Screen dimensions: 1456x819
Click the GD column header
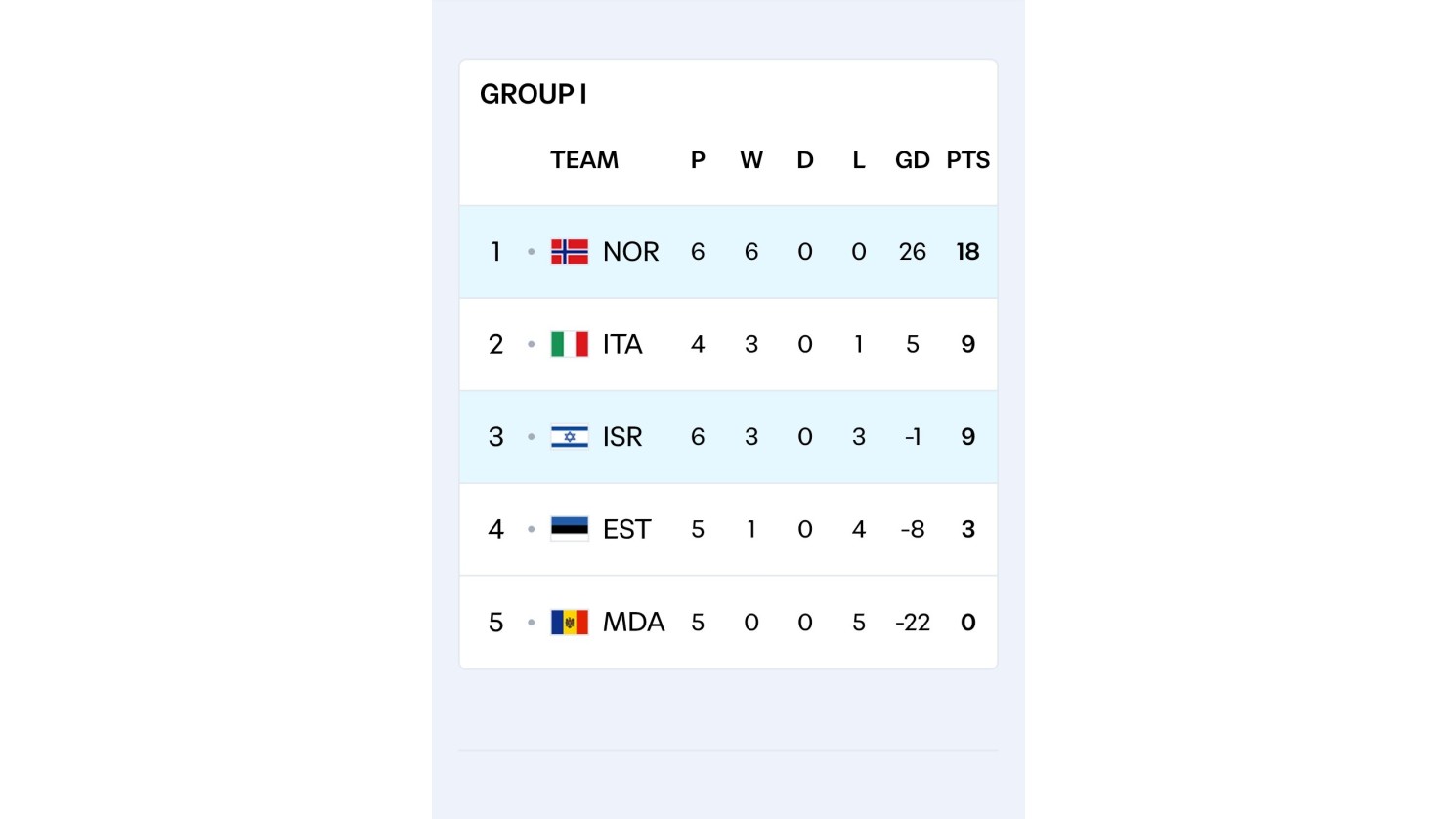pos(912,160)
